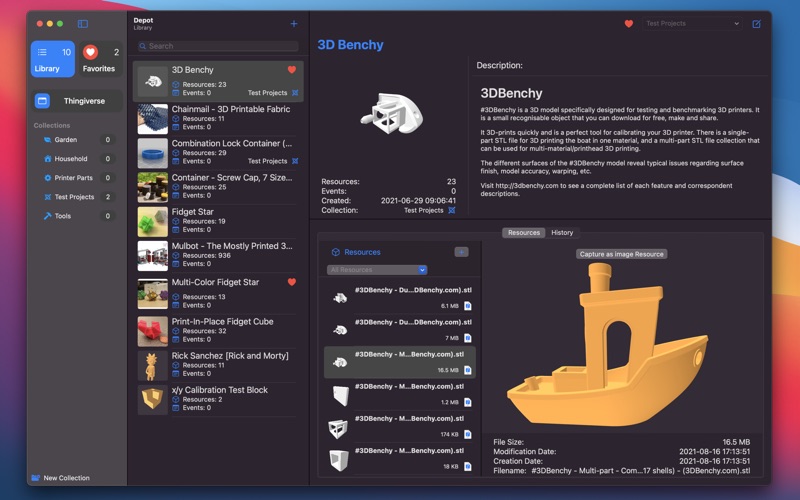Select the Library section
Image resolution: width=800 pixels, height=500 pixels.
pyautogui.click(x=53, y=59)
